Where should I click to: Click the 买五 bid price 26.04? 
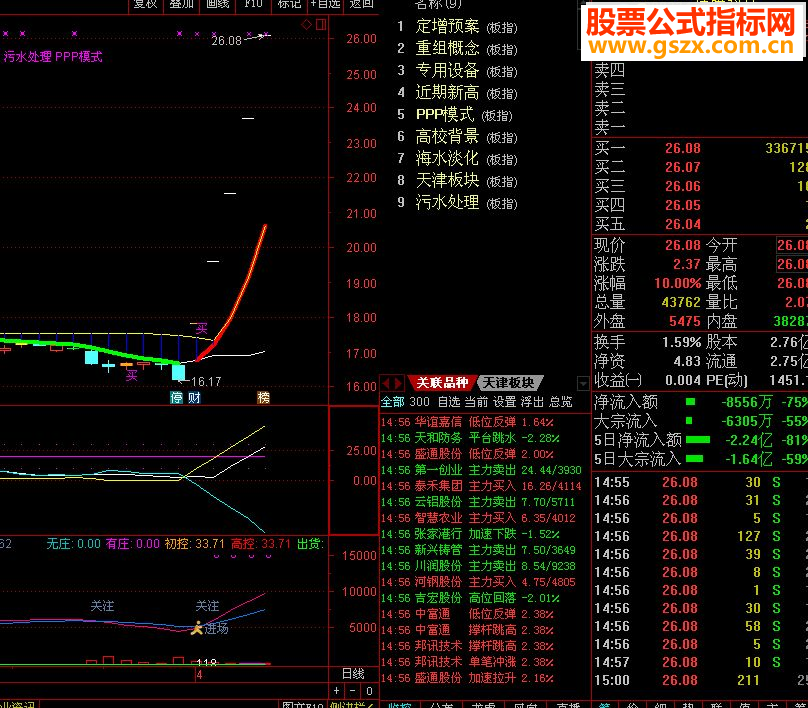point(683,225)
